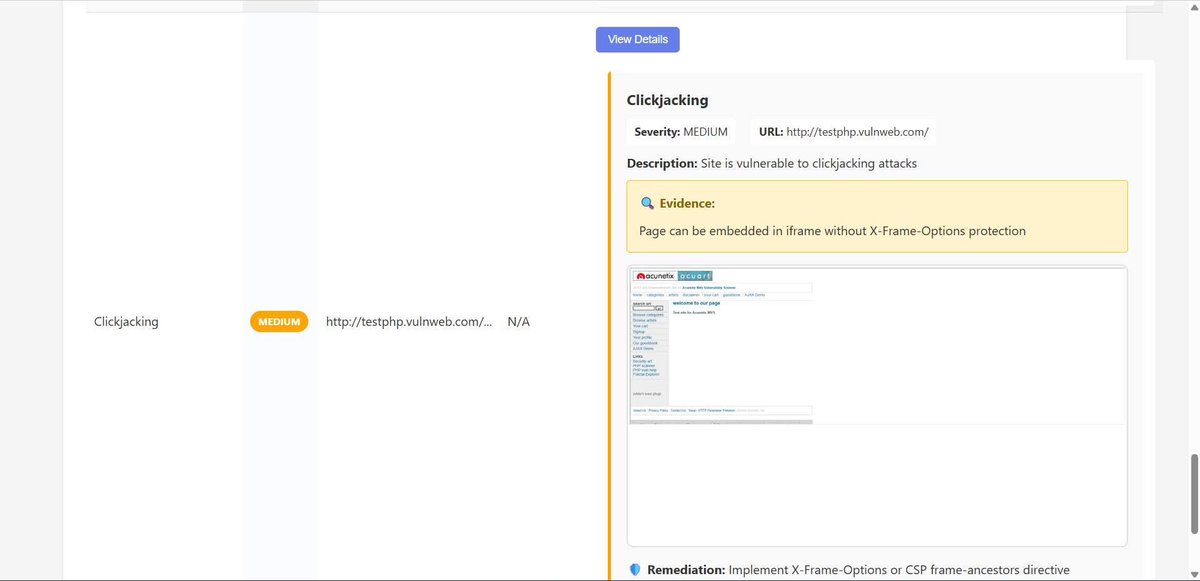1200x581 pixels.
Task: Open the http://testphp.vulnweb.com/ URL link
Action: point(856,131)
